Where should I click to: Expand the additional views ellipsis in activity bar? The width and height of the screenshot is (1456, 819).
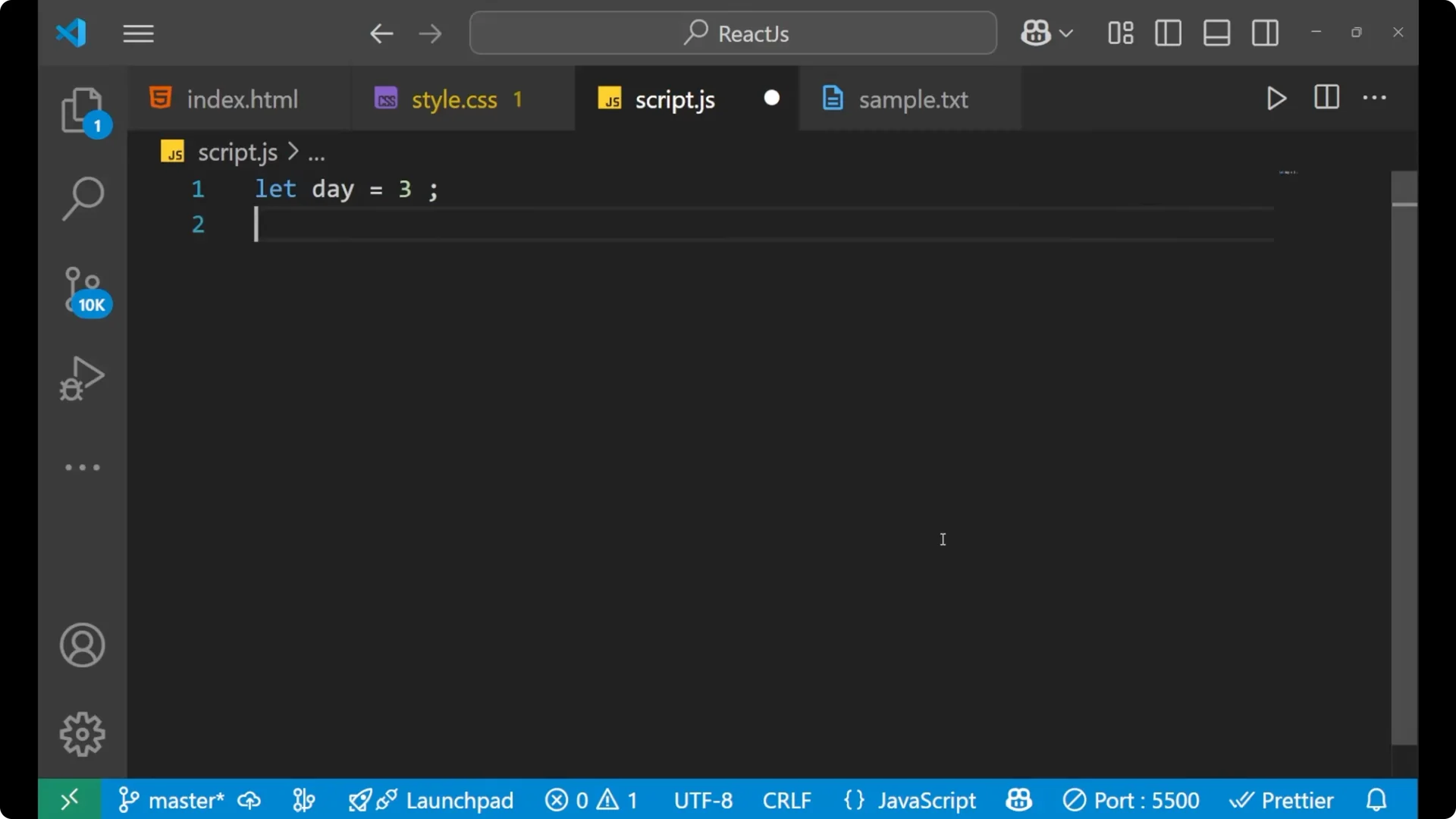[83, 467]
